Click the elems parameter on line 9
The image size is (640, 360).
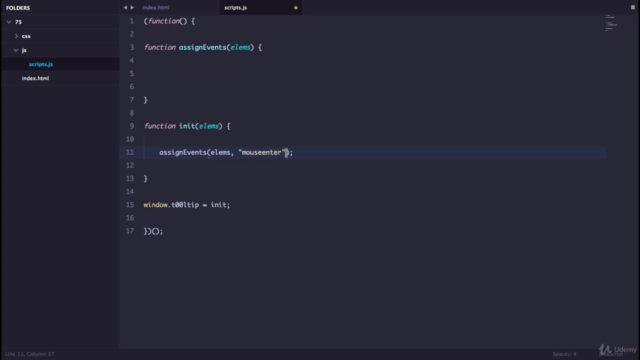[x=209, y=126]
